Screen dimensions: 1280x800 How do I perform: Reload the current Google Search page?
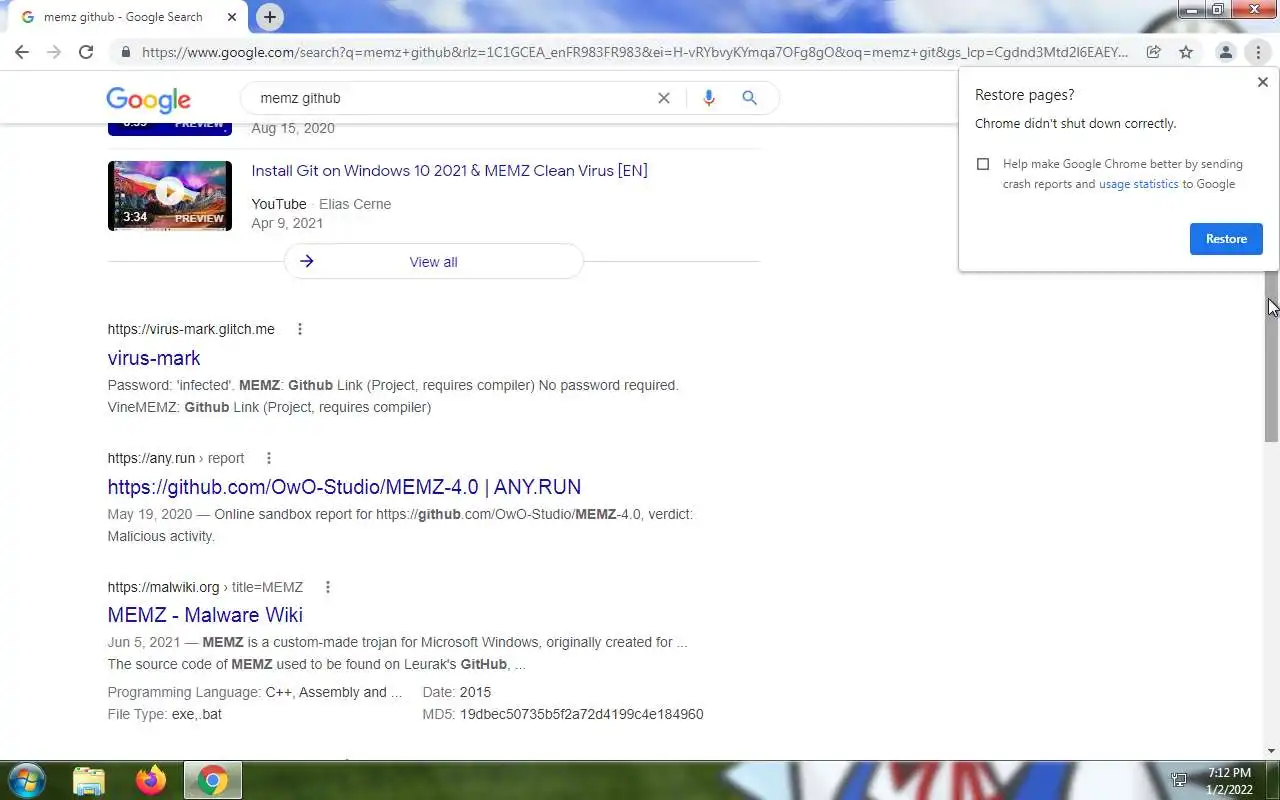pos(86,52)
